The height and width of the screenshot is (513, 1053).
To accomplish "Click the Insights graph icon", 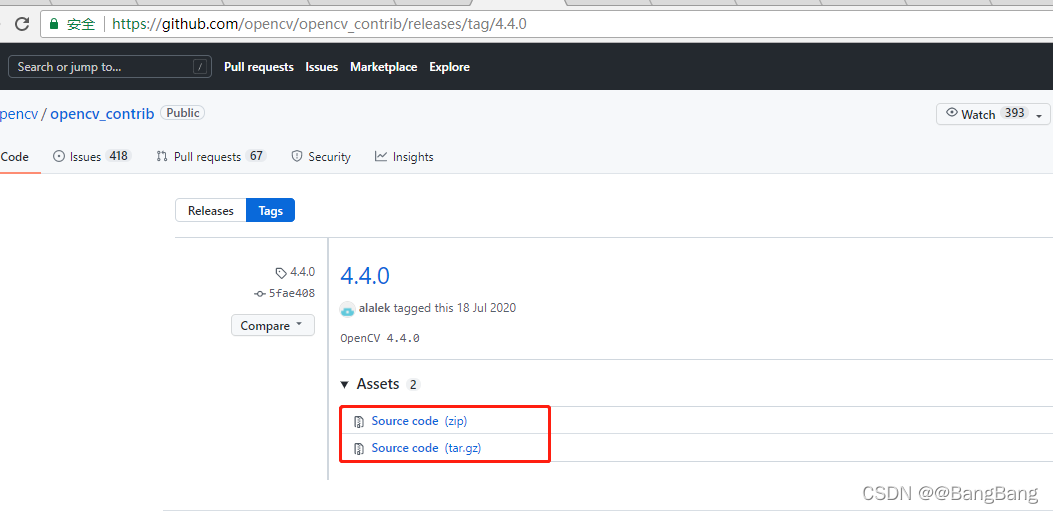I will tap(381, 157).
